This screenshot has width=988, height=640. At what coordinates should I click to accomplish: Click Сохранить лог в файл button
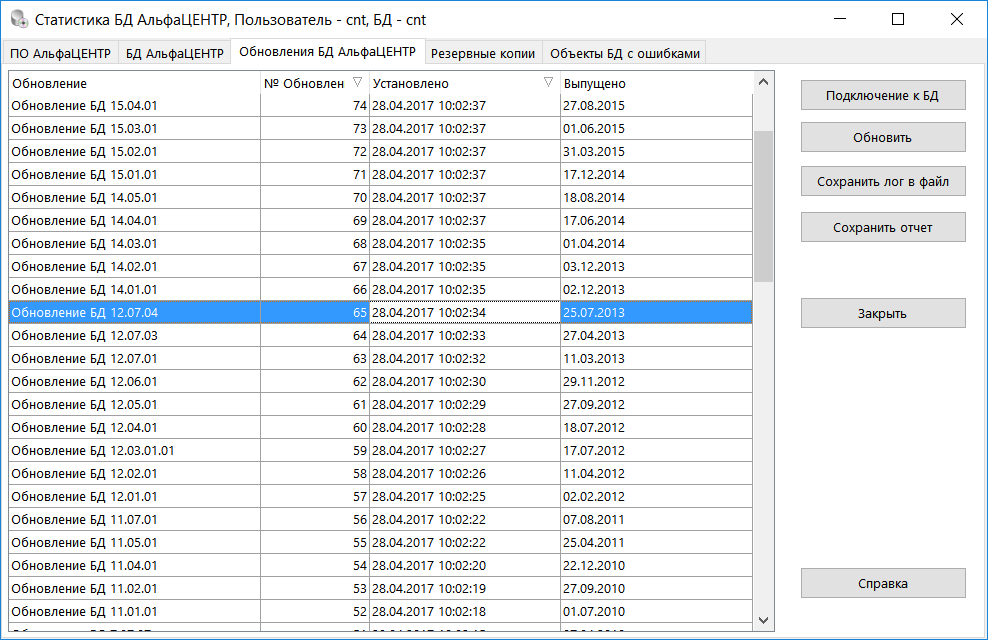tap(883, 181)
